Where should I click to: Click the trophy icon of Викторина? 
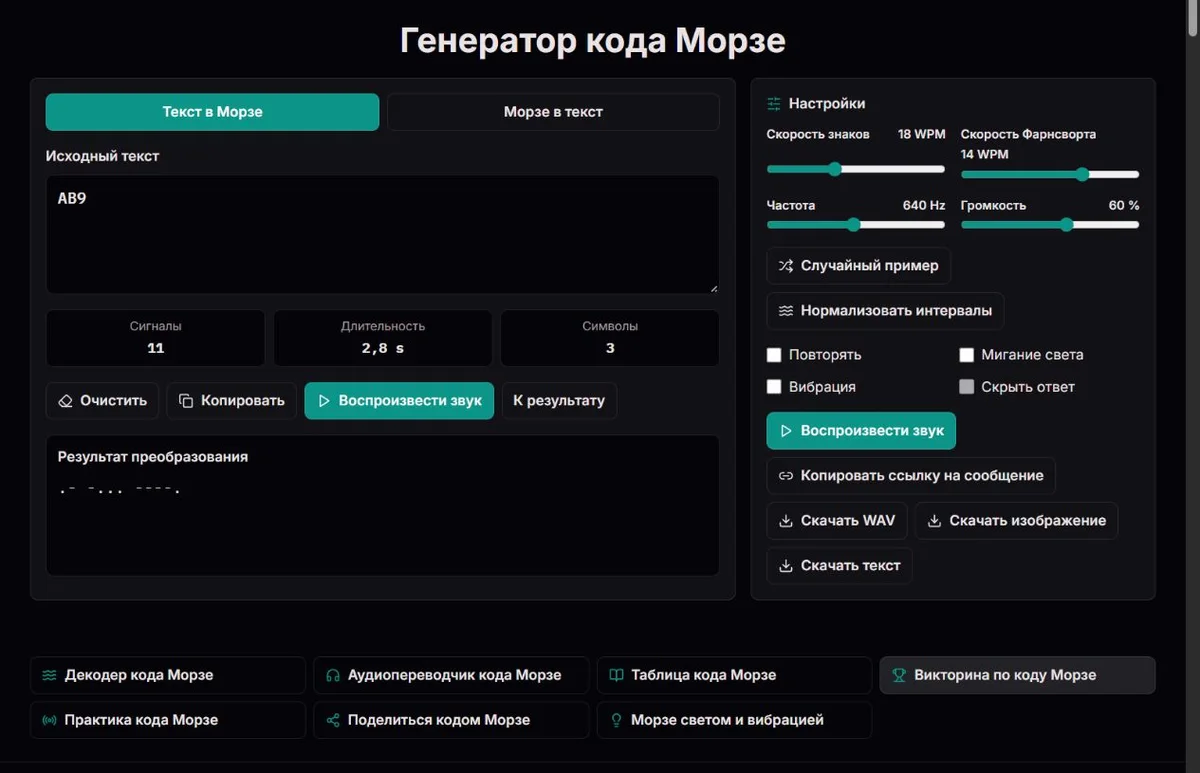(899, 675)
